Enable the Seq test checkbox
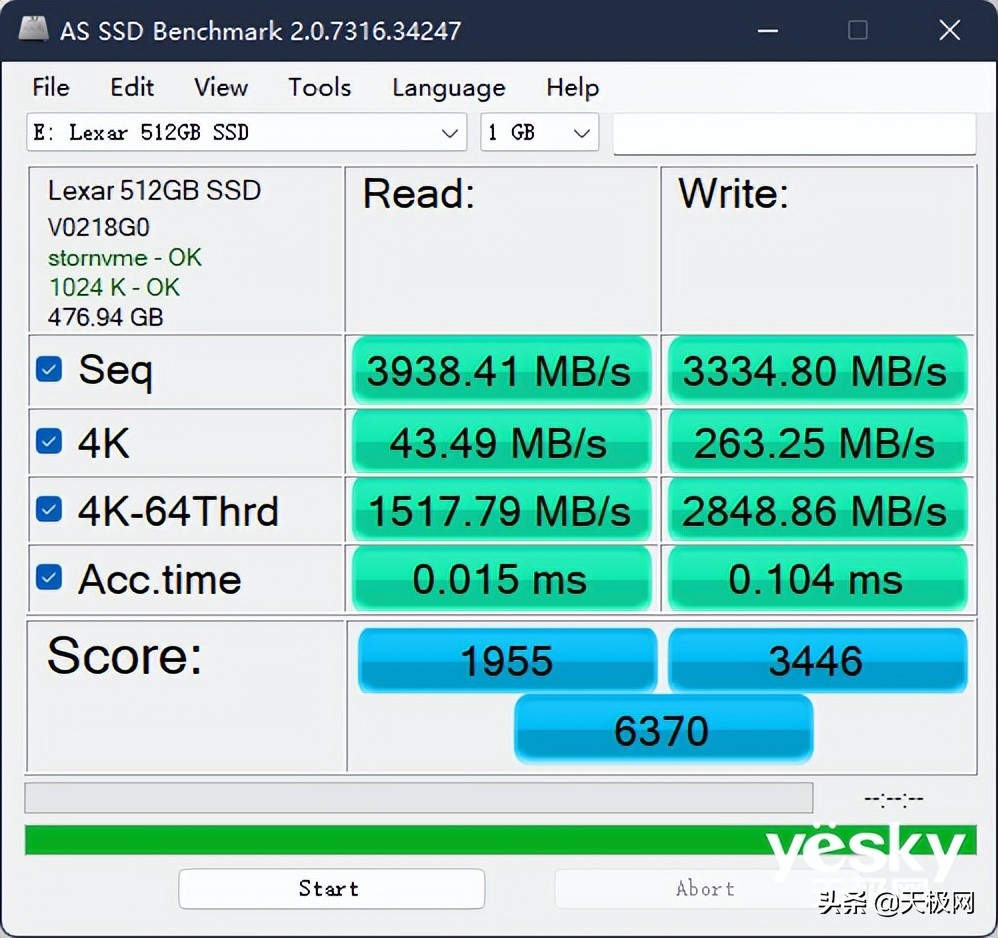 click(x=48, y=369)
